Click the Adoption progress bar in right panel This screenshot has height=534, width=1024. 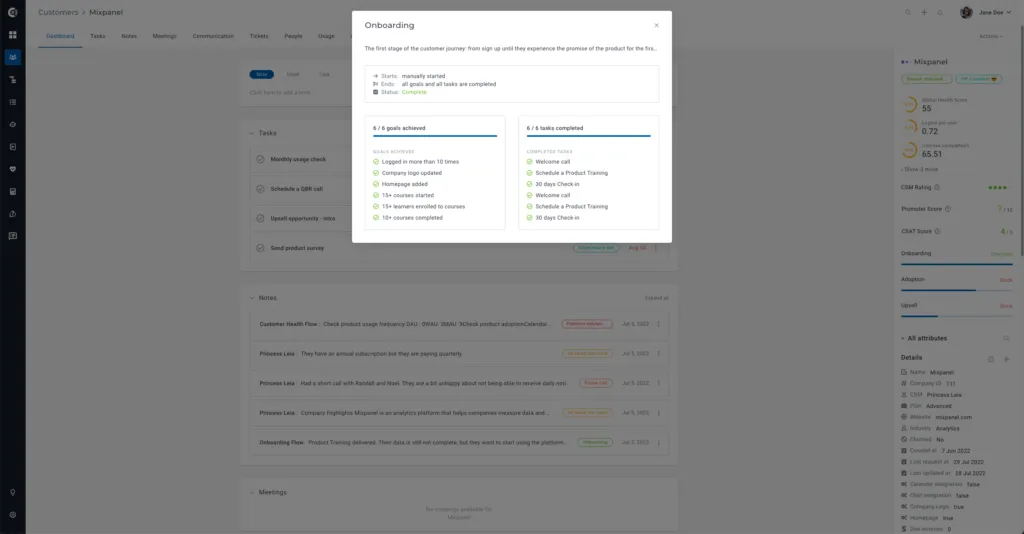[957, 290]
